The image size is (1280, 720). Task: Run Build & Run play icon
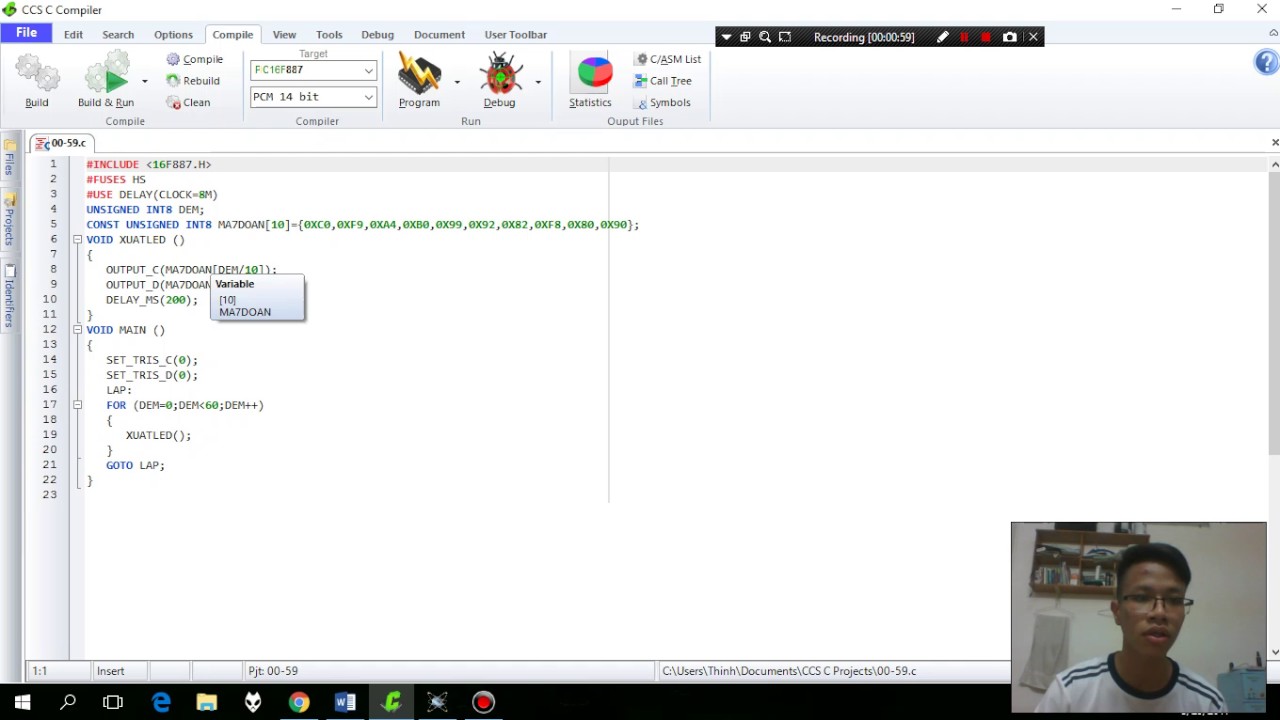(106, 75)
